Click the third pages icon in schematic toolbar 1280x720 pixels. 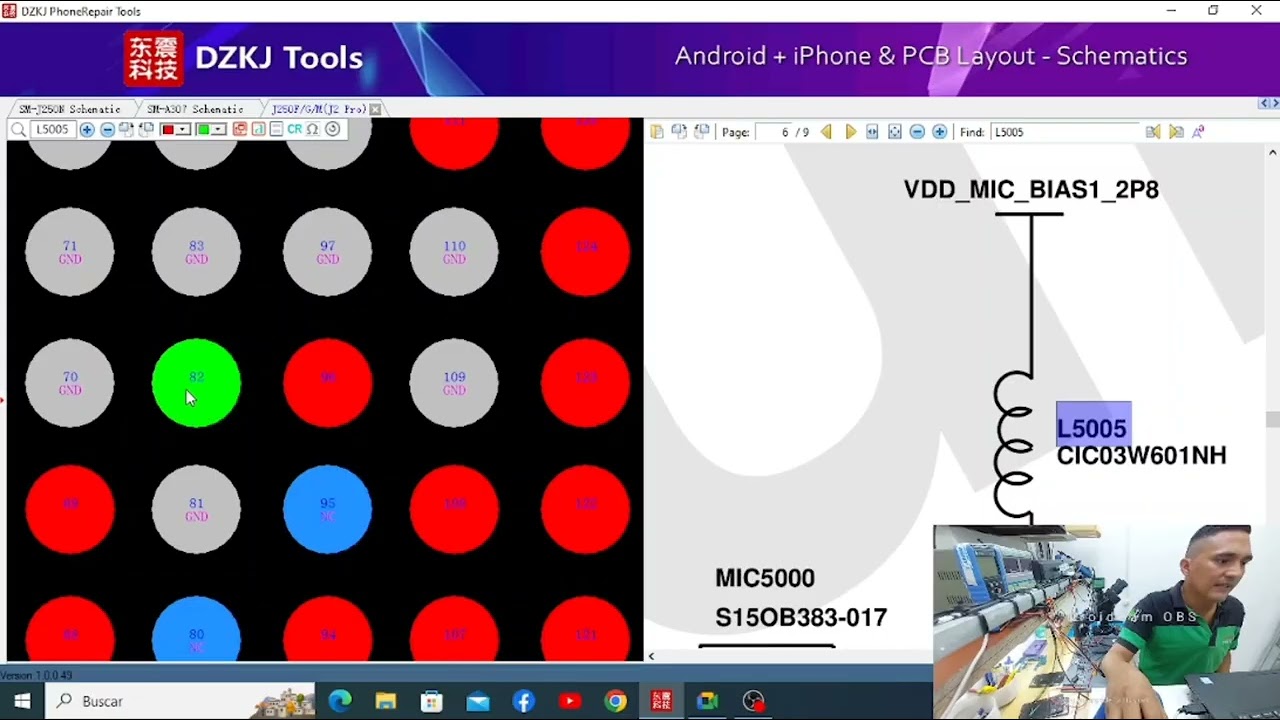[702, 132]
